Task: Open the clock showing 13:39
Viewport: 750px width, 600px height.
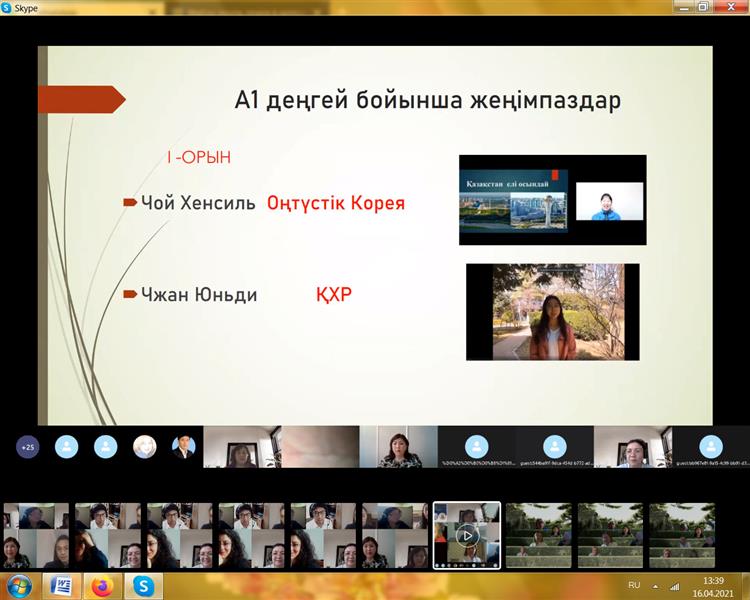Action: 714,585
